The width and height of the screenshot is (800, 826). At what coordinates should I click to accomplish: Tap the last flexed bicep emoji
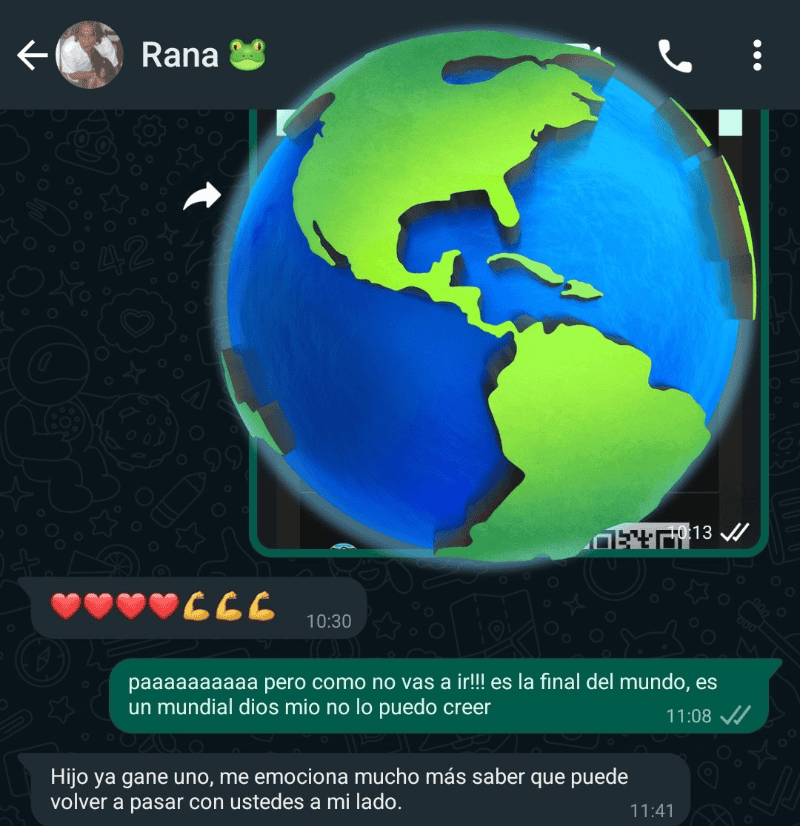[262, 606]
